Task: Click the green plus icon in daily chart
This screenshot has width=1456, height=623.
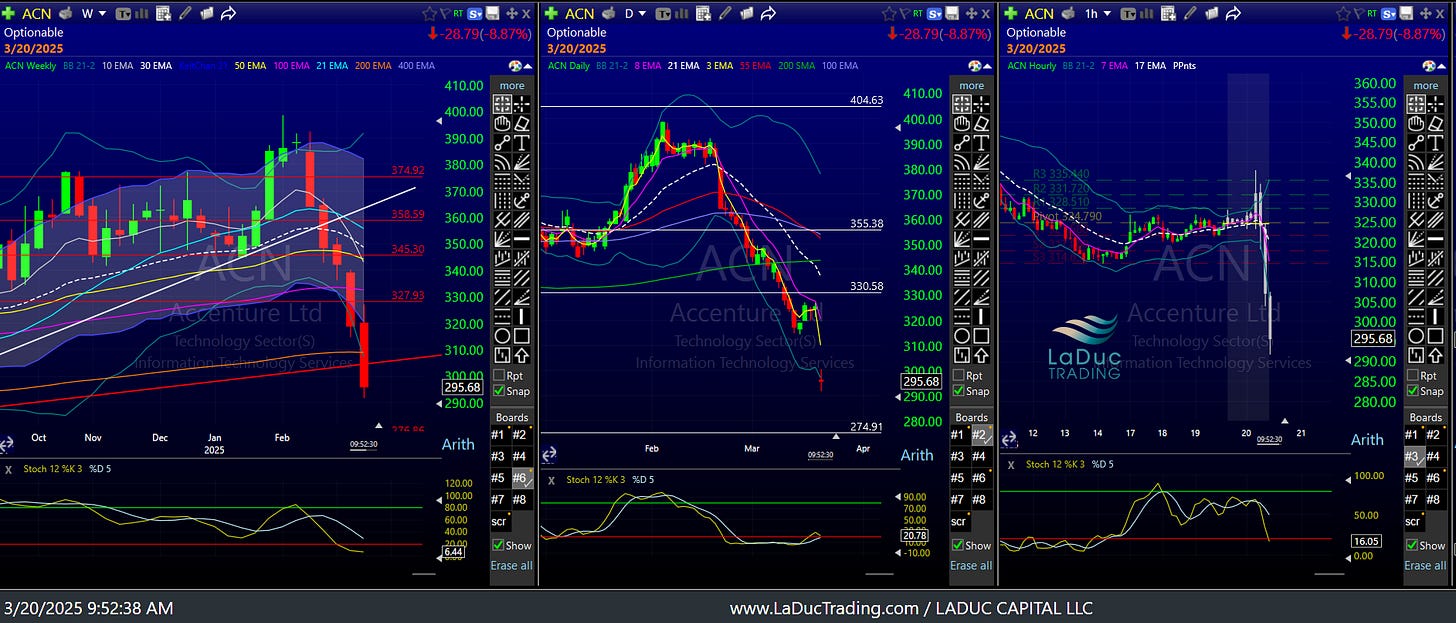Action: pyautogui.click(x=551, y=13)
